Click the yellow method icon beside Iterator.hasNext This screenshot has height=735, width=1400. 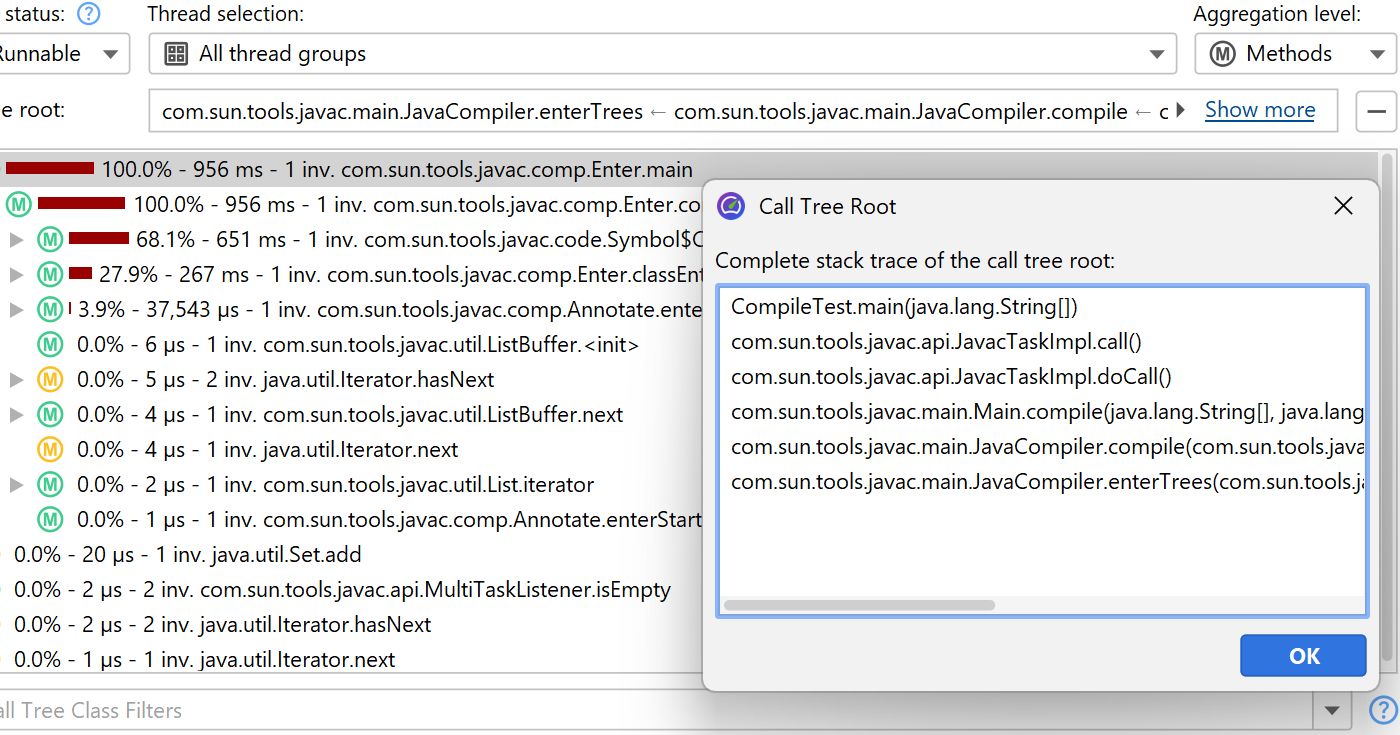50,380
